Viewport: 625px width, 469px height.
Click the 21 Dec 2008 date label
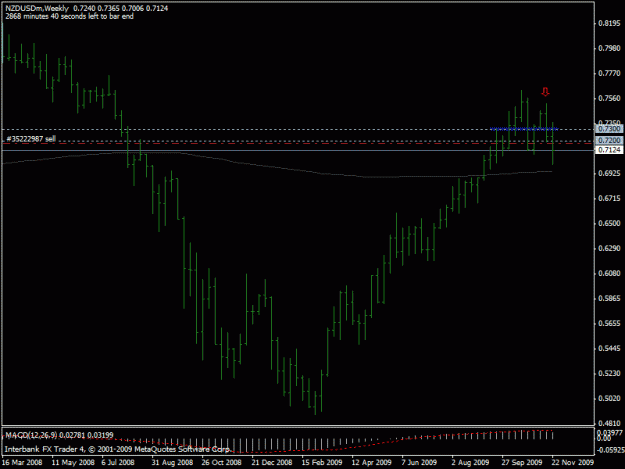click(272, 462)
